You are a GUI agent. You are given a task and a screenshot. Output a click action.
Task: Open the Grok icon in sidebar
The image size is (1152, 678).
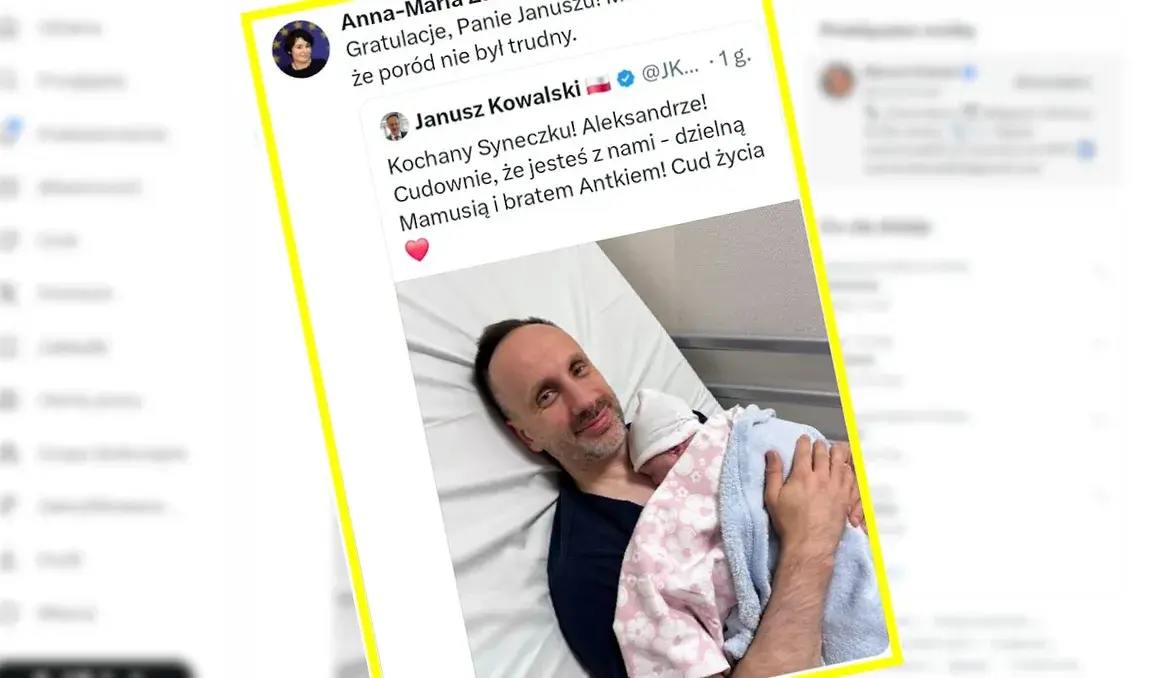point(7,239)
